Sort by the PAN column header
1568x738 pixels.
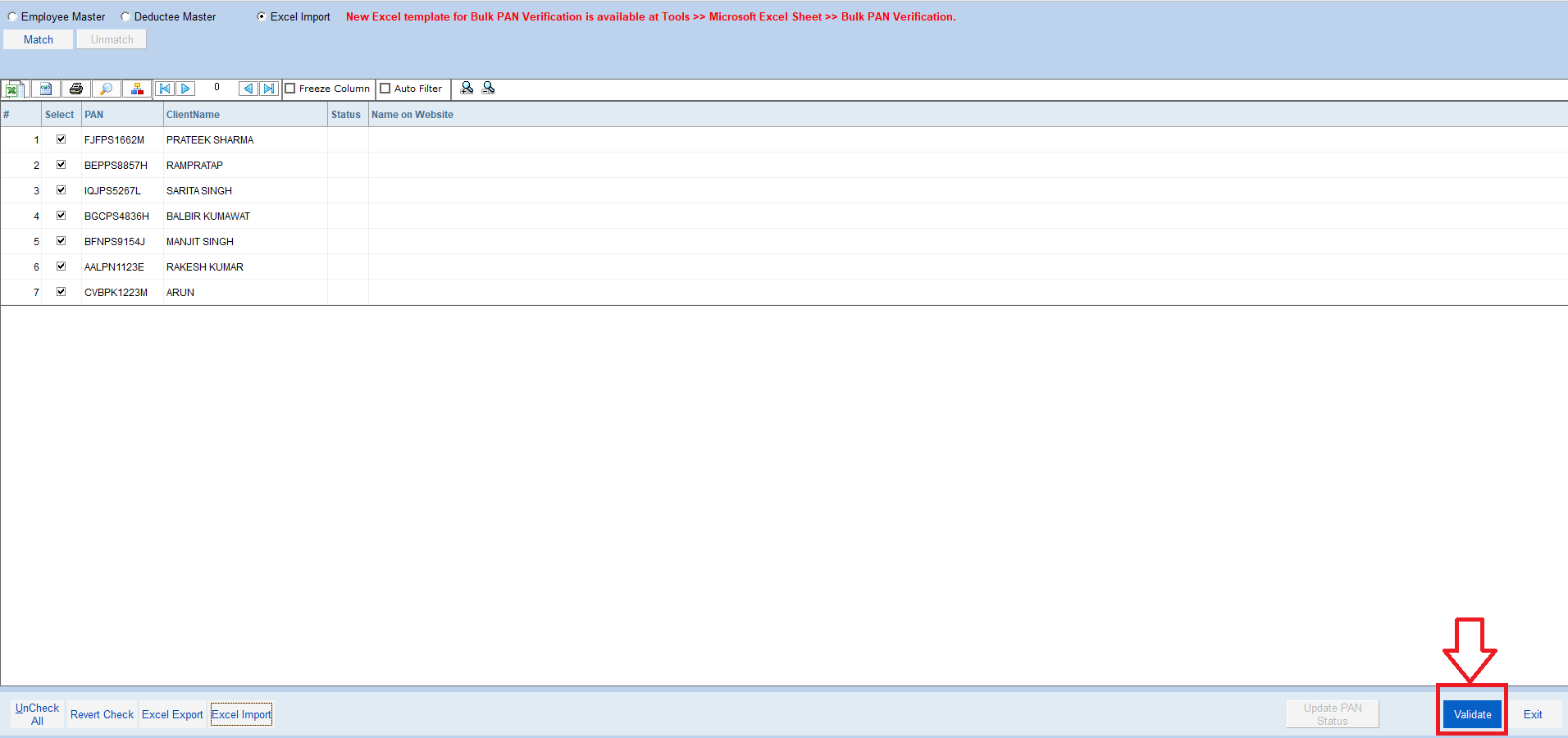click(x=122, y=115)
